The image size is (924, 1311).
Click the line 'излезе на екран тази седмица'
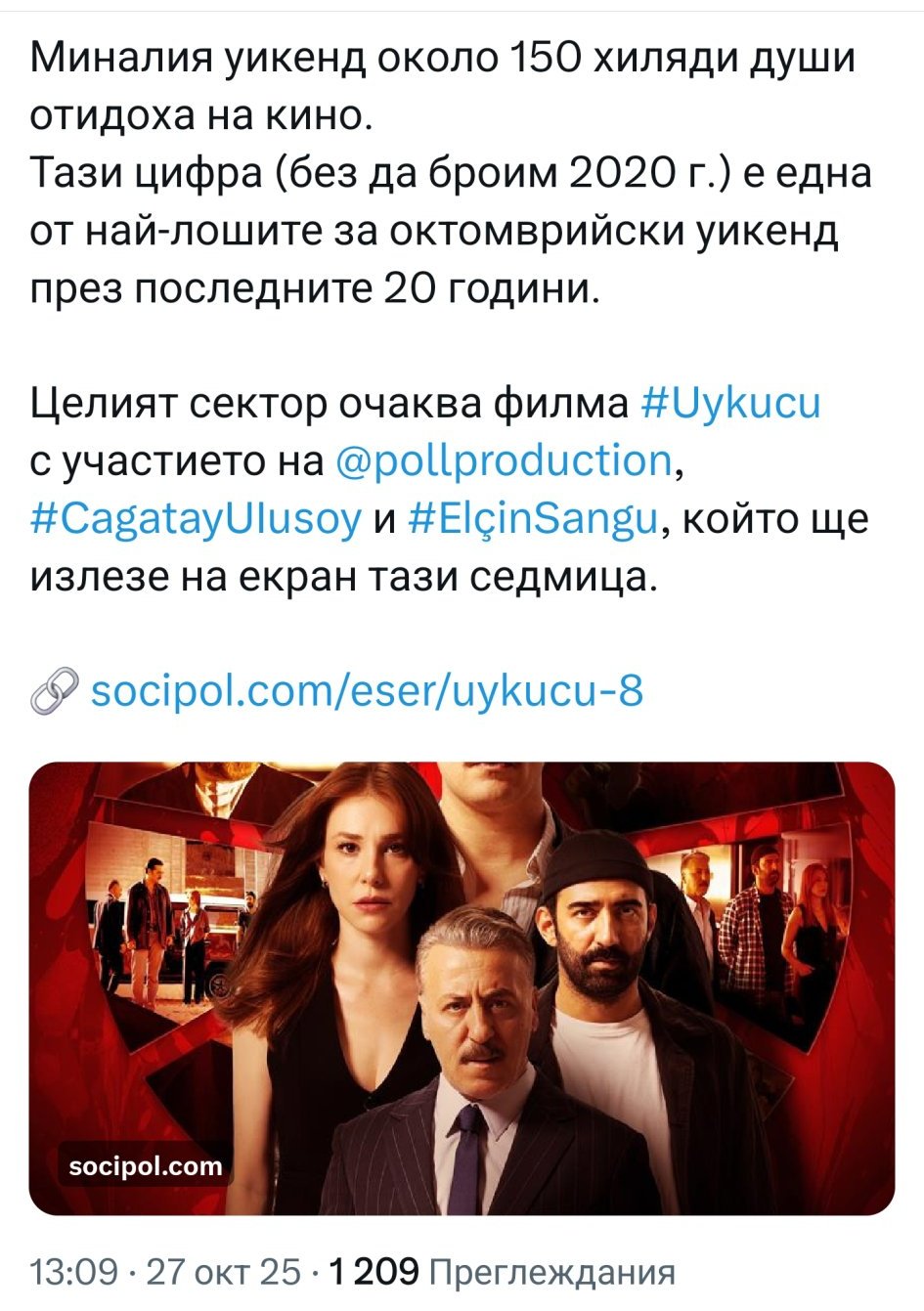pyautogui.click(x=341, y=576)
